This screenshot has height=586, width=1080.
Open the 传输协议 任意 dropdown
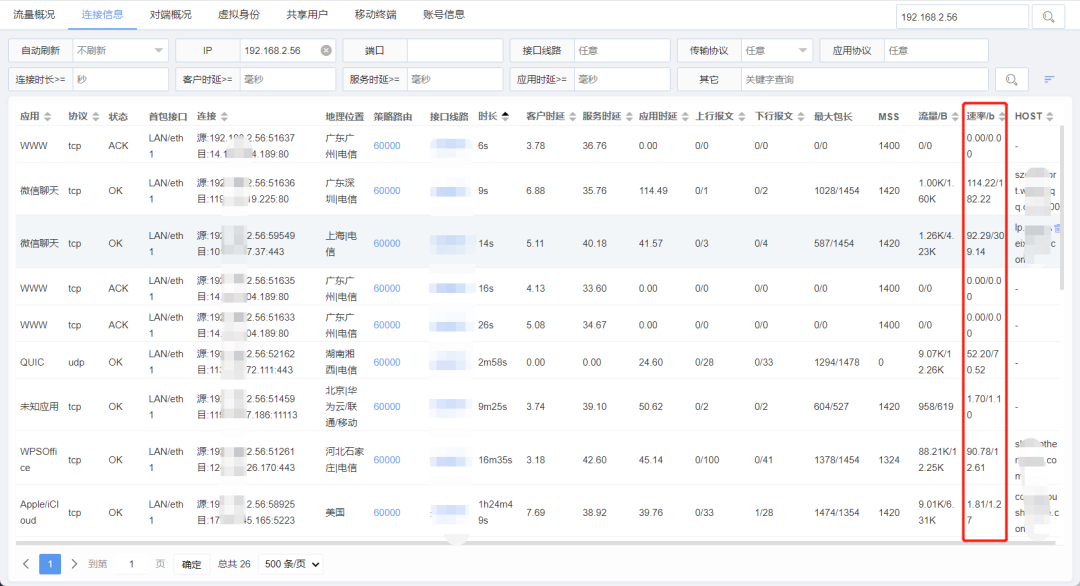coord(776,50)
